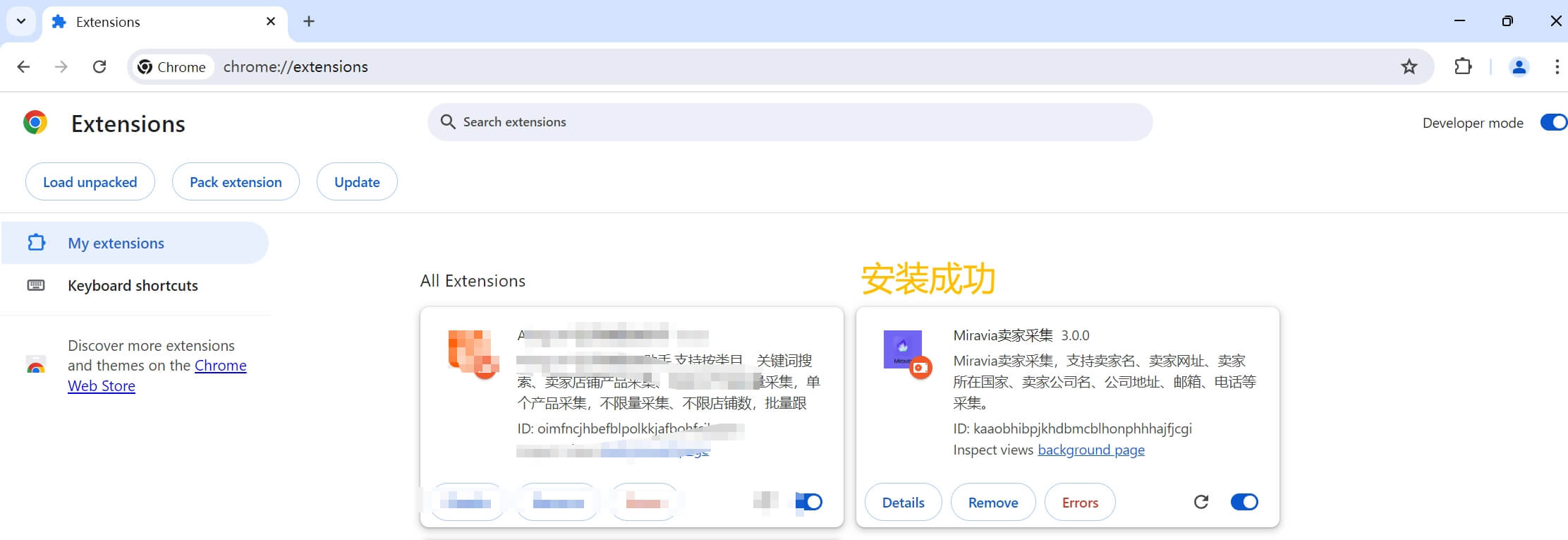Image resolution: width=1568 pixels, height=540 pixels.
Task: Click Load unpacked button
Action: (x=90, y=182)
